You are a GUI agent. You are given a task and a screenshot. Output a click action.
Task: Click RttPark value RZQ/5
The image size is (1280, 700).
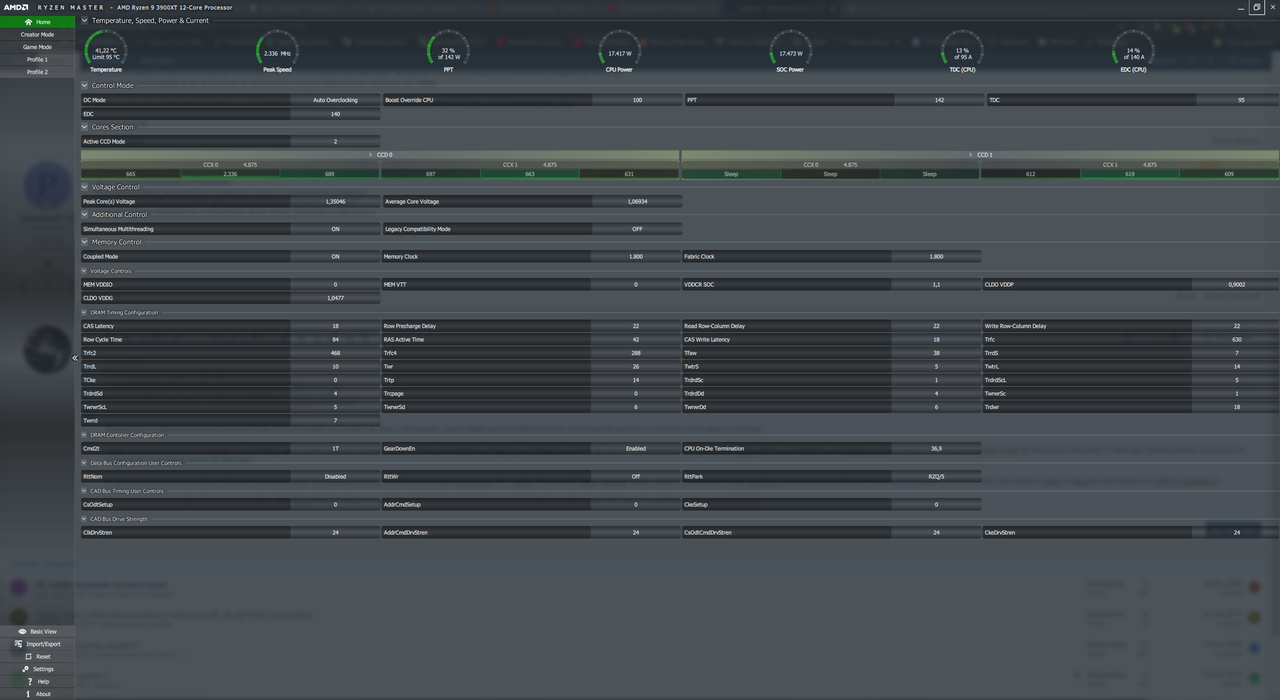(937, 477)
